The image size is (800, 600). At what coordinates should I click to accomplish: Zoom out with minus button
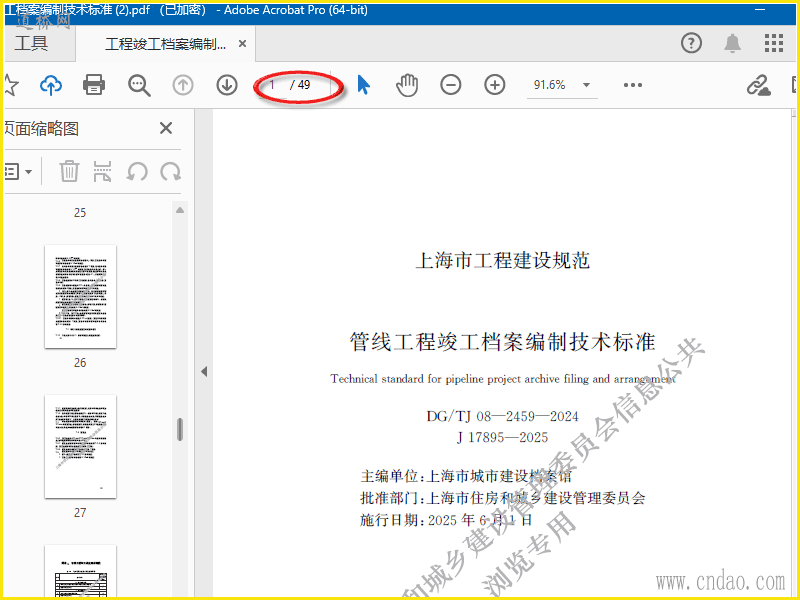click(x=451, y=85)
